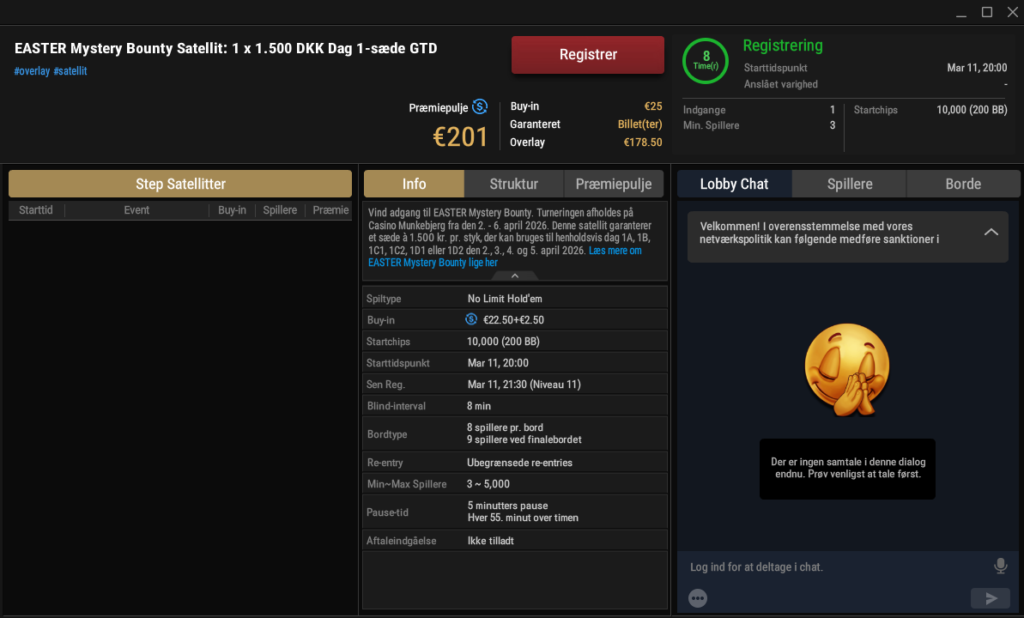This screenshot has width=1024, height=618.
Task: Click the #overlay hashtag link
Action: pyautogui.click(x=31, y=71)
